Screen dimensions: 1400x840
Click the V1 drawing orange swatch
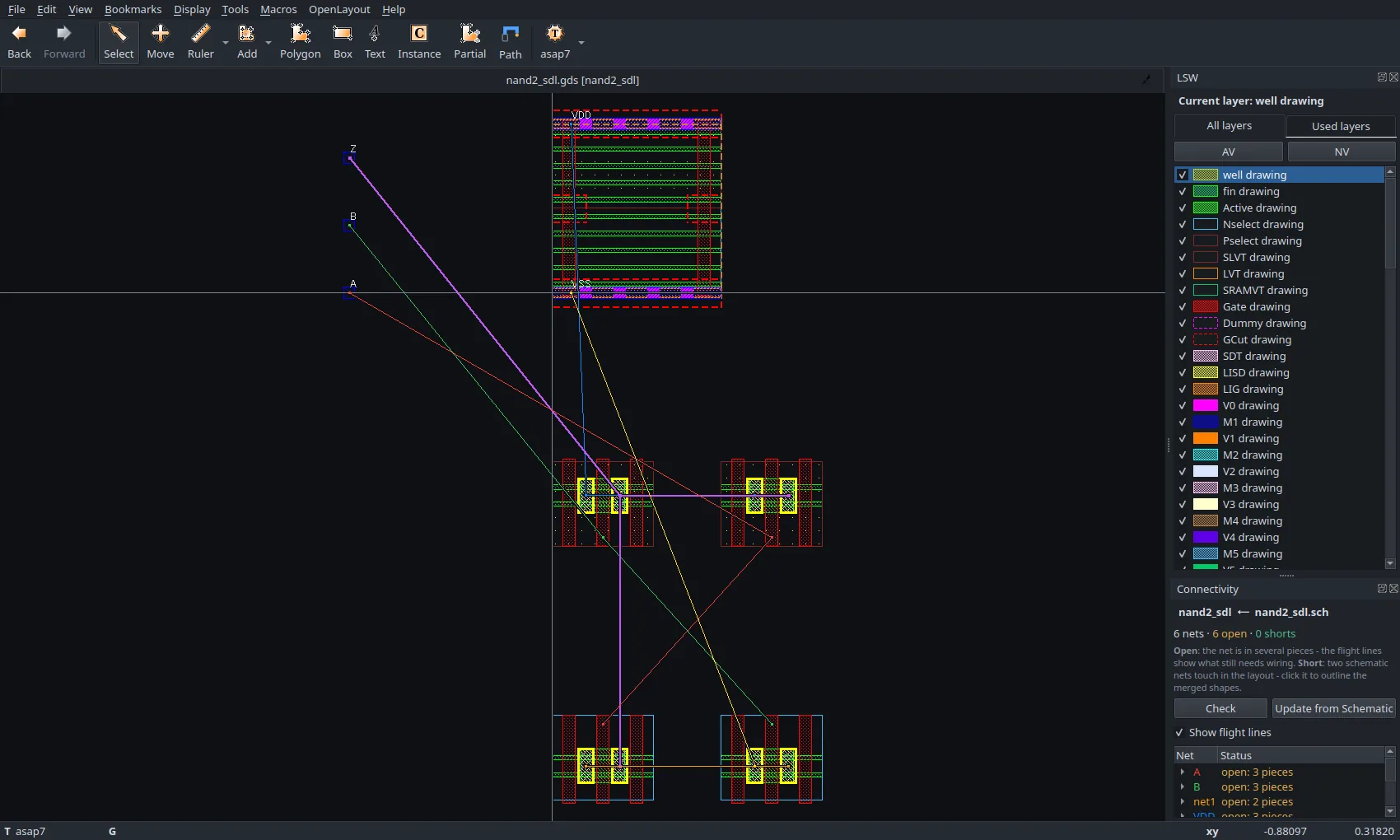1206,438
